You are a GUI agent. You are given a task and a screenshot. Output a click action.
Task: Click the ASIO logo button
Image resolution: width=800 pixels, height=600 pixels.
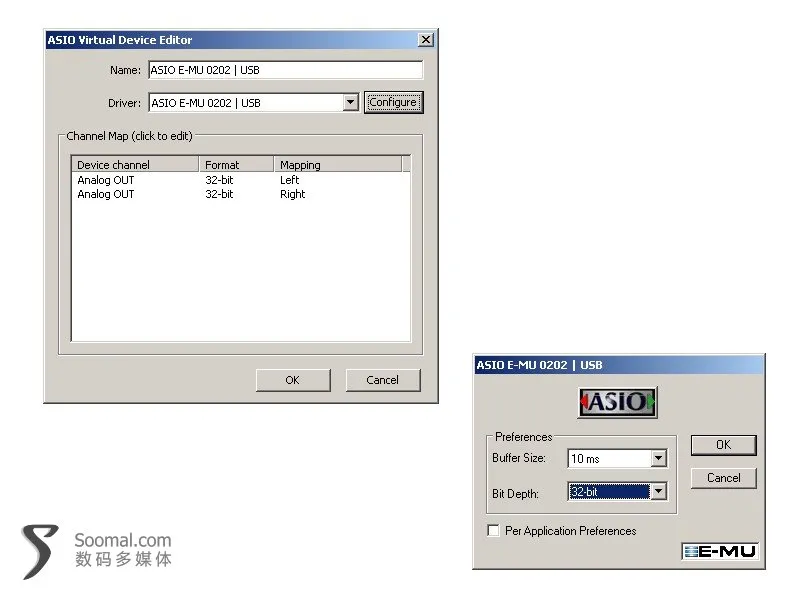pos(617,403)
